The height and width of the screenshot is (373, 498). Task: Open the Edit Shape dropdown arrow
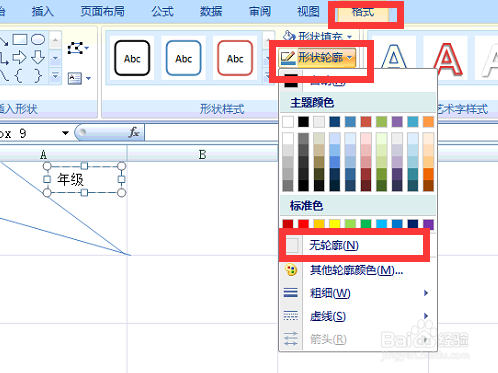pos(87,48)
